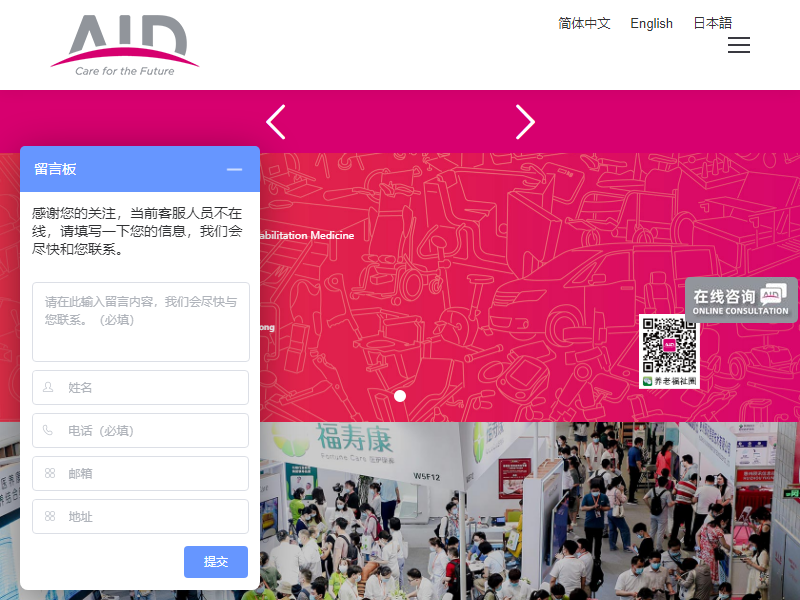Click the AID logo
The height and width of the screenshot is (600, 800).
[125, 45]
